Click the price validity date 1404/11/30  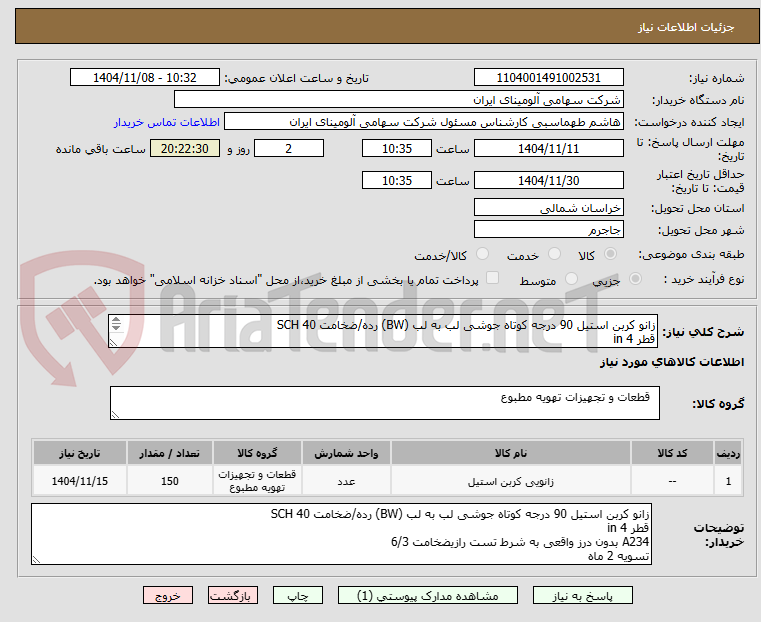coord(548,180)
